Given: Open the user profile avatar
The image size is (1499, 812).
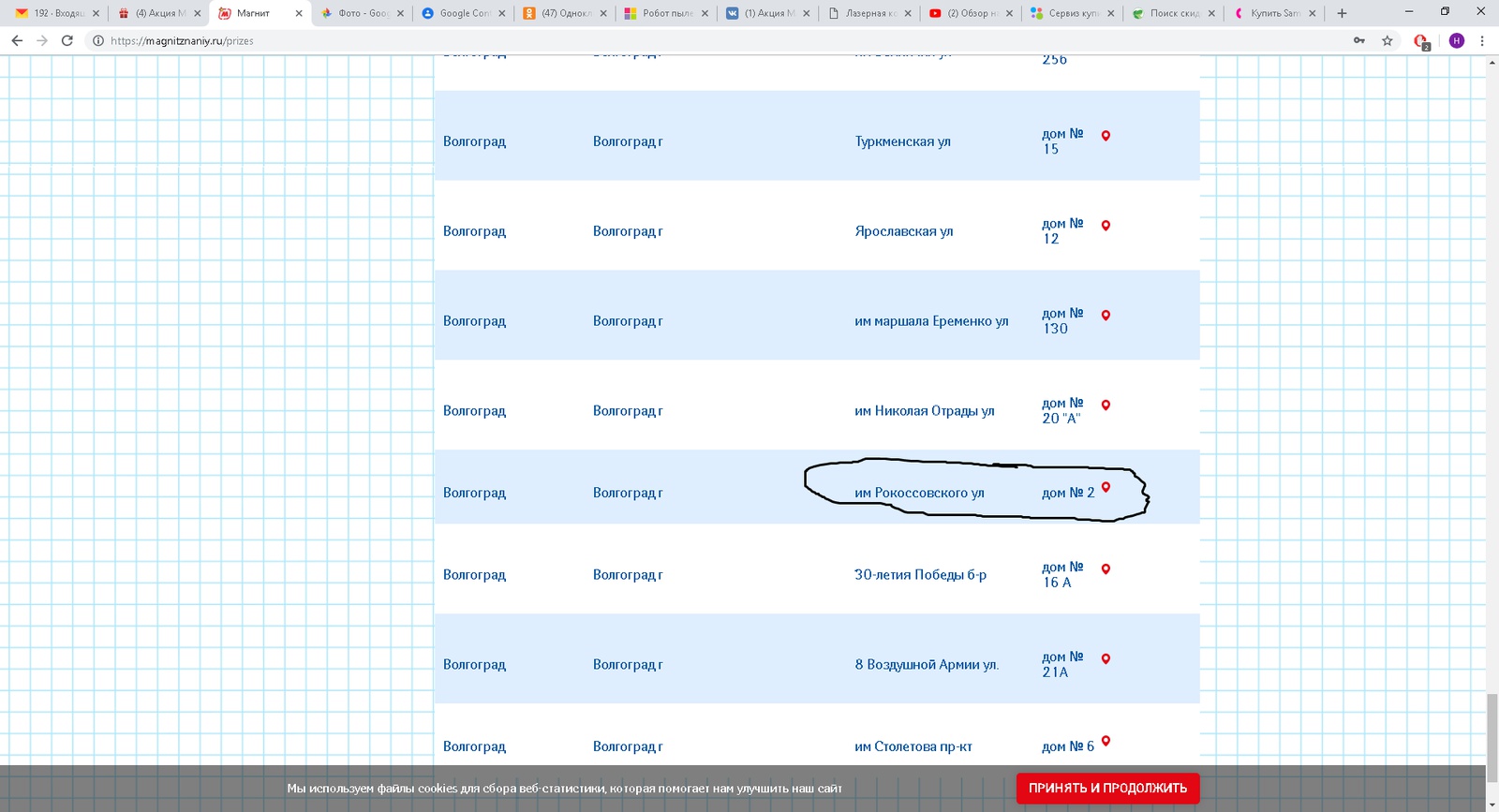Looking at the screenshot, I should pyautogui.click(x=1456, y=40).
